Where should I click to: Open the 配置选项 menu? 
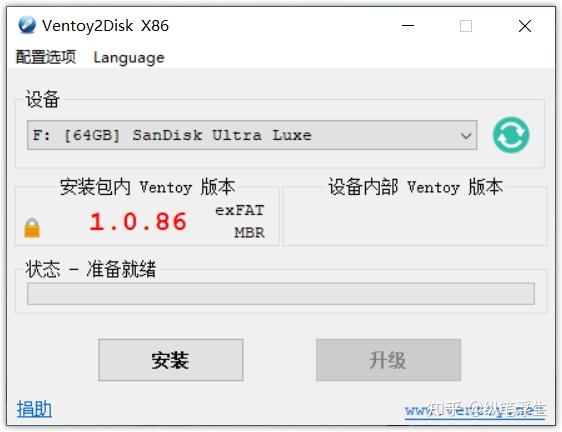tap(46, 57)
